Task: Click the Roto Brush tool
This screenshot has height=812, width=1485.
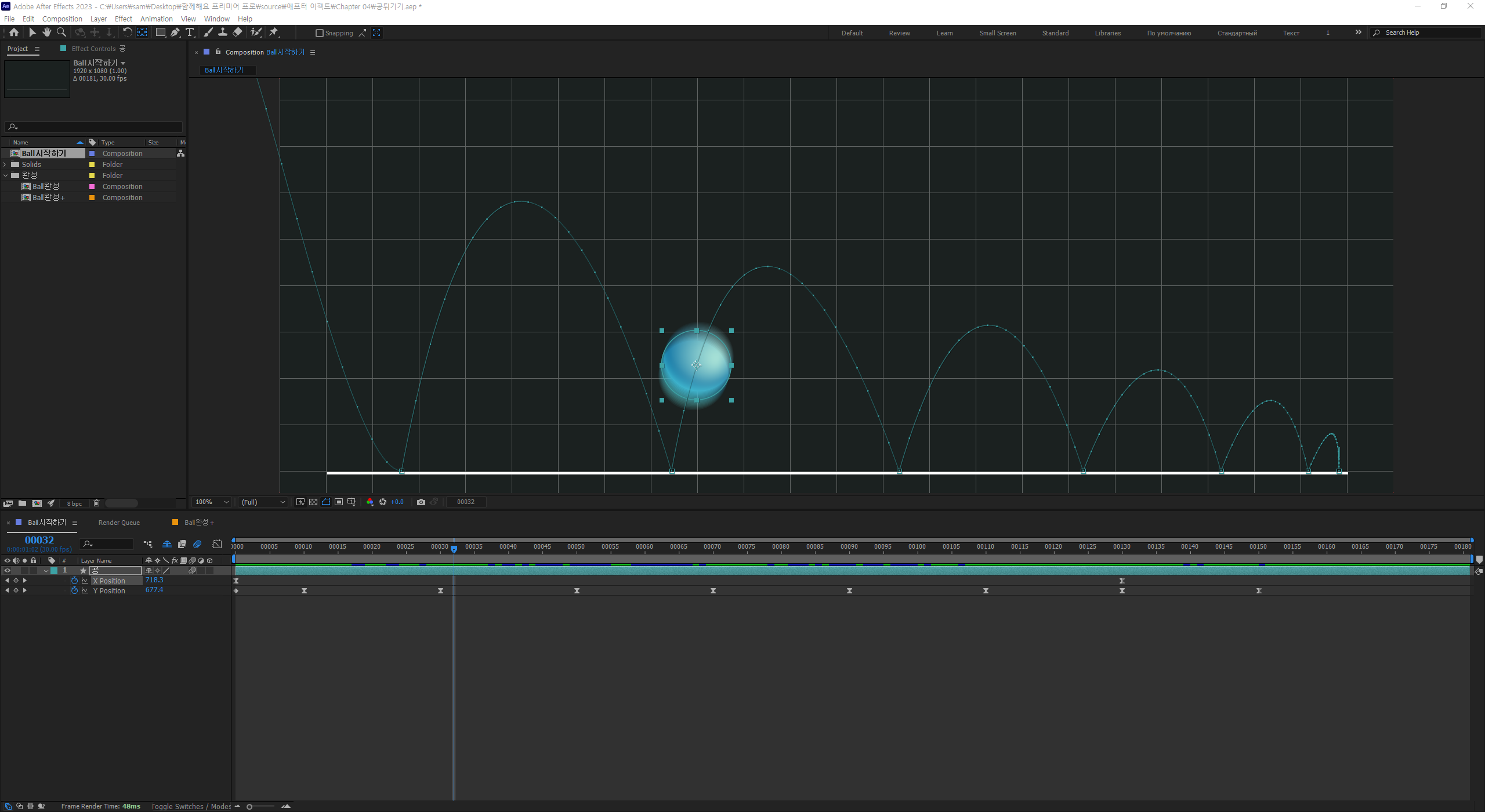Action: 256,32
